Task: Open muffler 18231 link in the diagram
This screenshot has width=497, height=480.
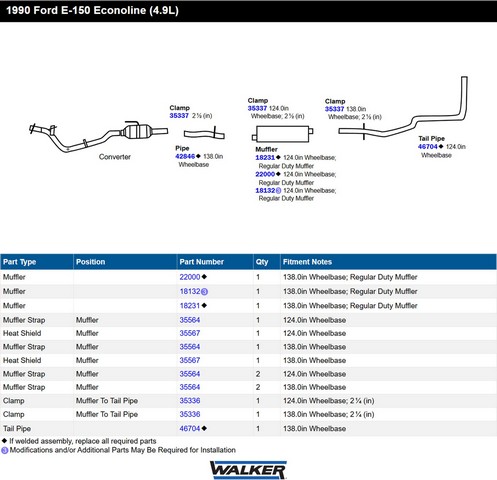Action: 265,157
